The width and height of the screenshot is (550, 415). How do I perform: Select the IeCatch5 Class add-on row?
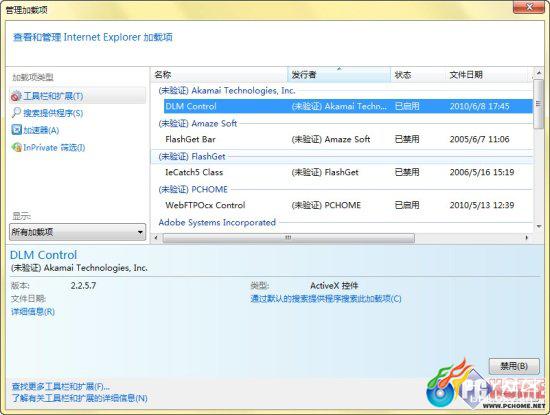(x=348, y=172)
